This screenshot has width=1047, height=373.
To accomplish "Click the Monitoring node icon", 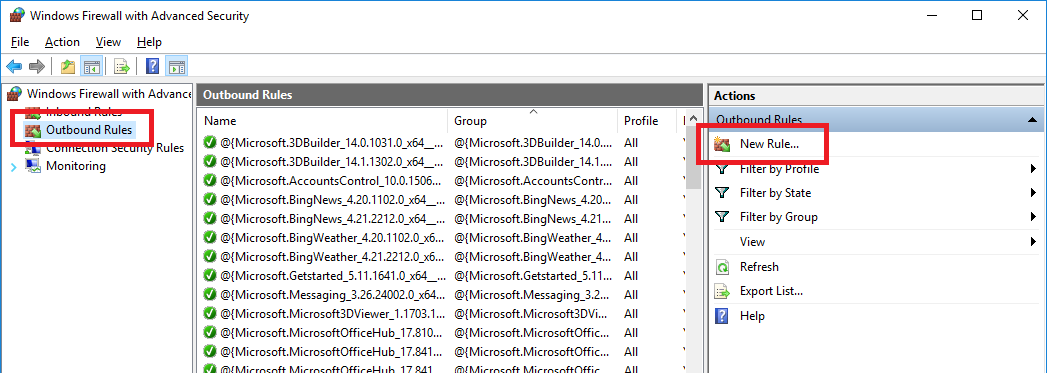I will click(33, 165).
